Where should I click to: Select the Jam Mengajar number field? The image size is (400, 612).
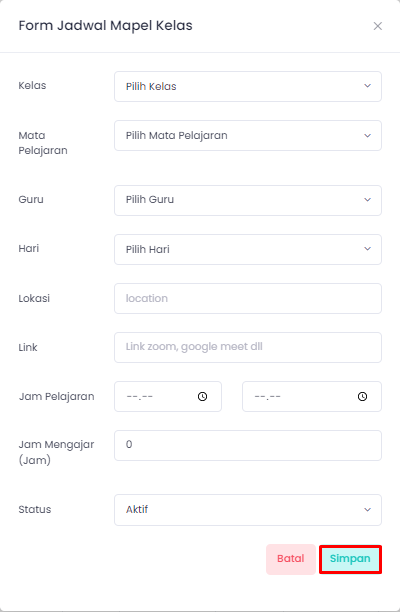[248, 445]
